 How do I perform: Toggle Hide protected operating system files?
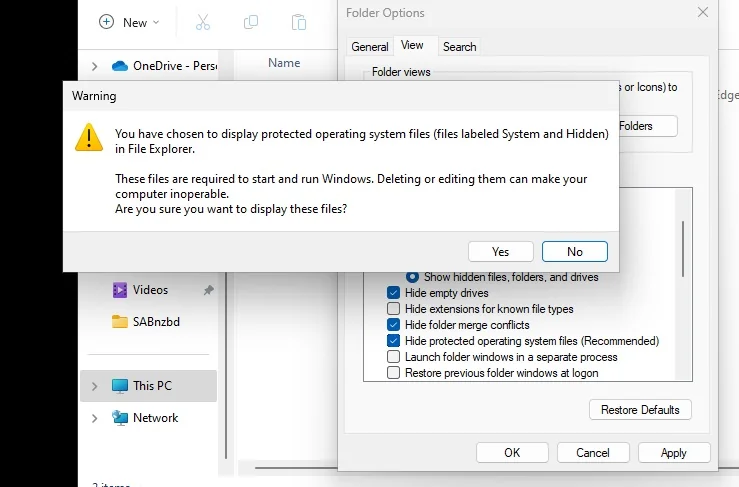393,341
